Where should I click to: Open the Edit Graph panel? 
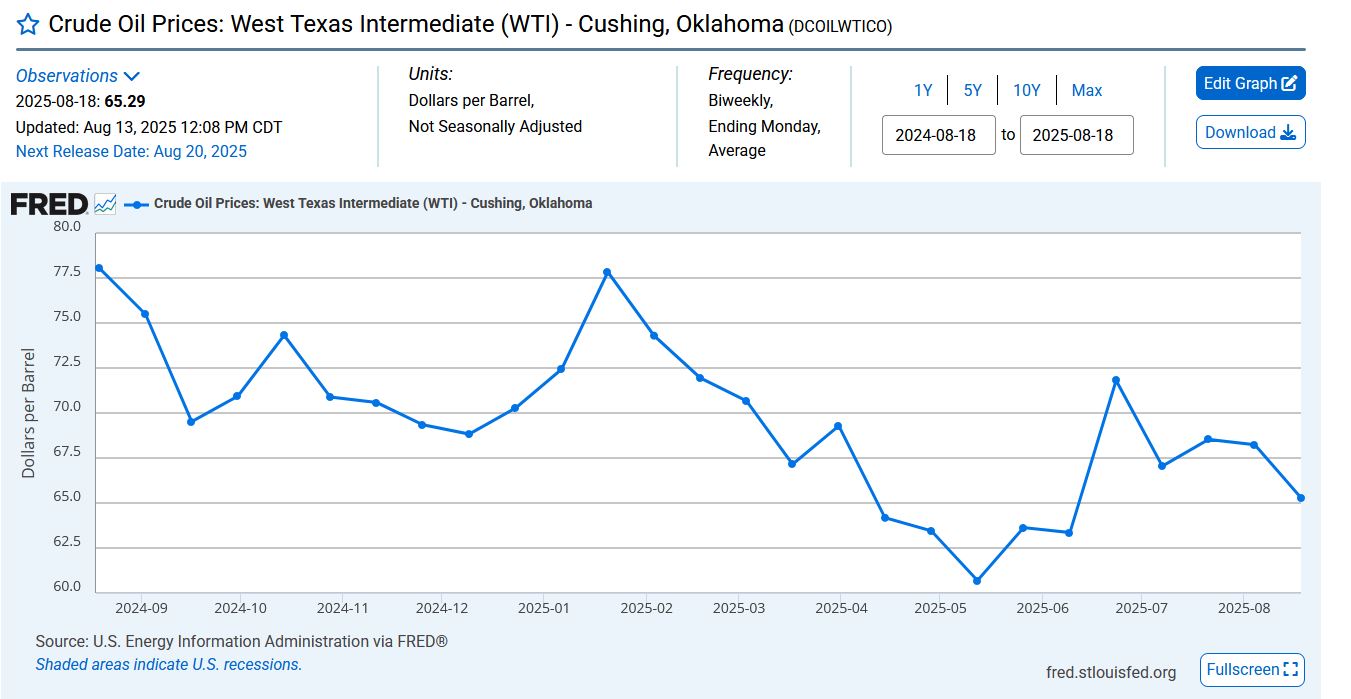coord(1250,84)
